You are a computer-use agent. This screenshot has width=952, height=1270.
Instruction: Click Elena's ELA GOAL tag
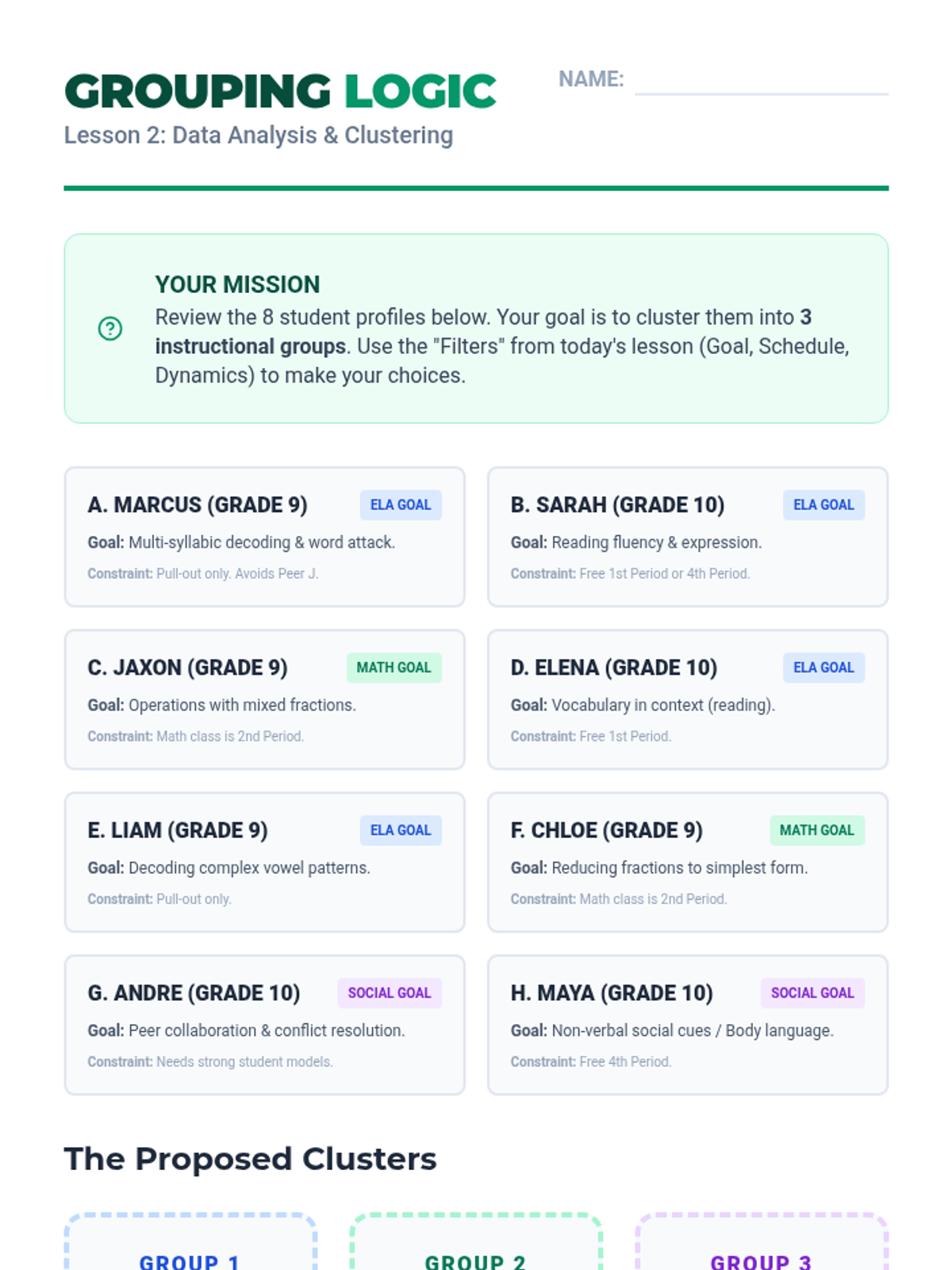(x=823, y=668)
